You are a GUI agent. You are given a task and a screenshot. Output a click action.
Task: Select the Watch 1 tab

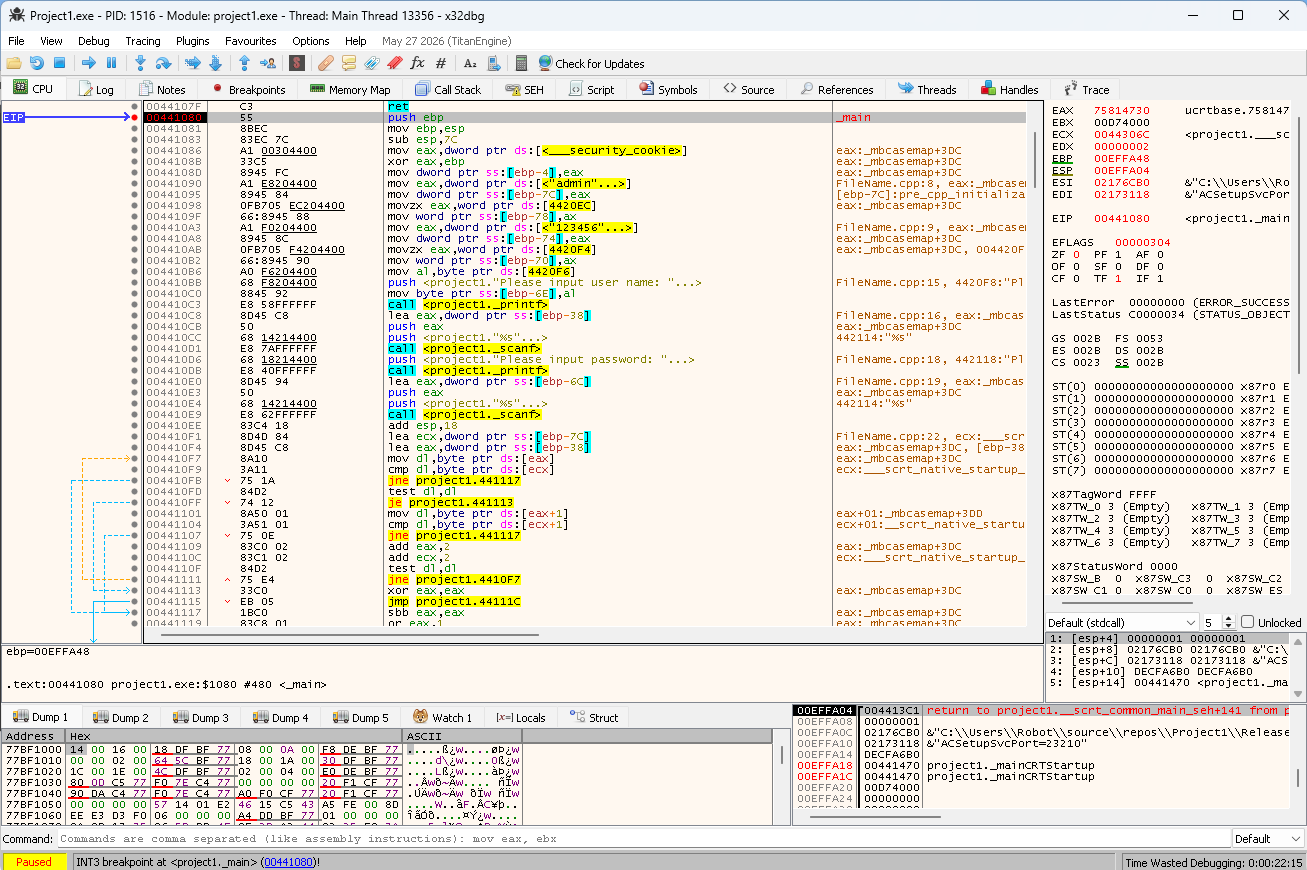[441, 717]
